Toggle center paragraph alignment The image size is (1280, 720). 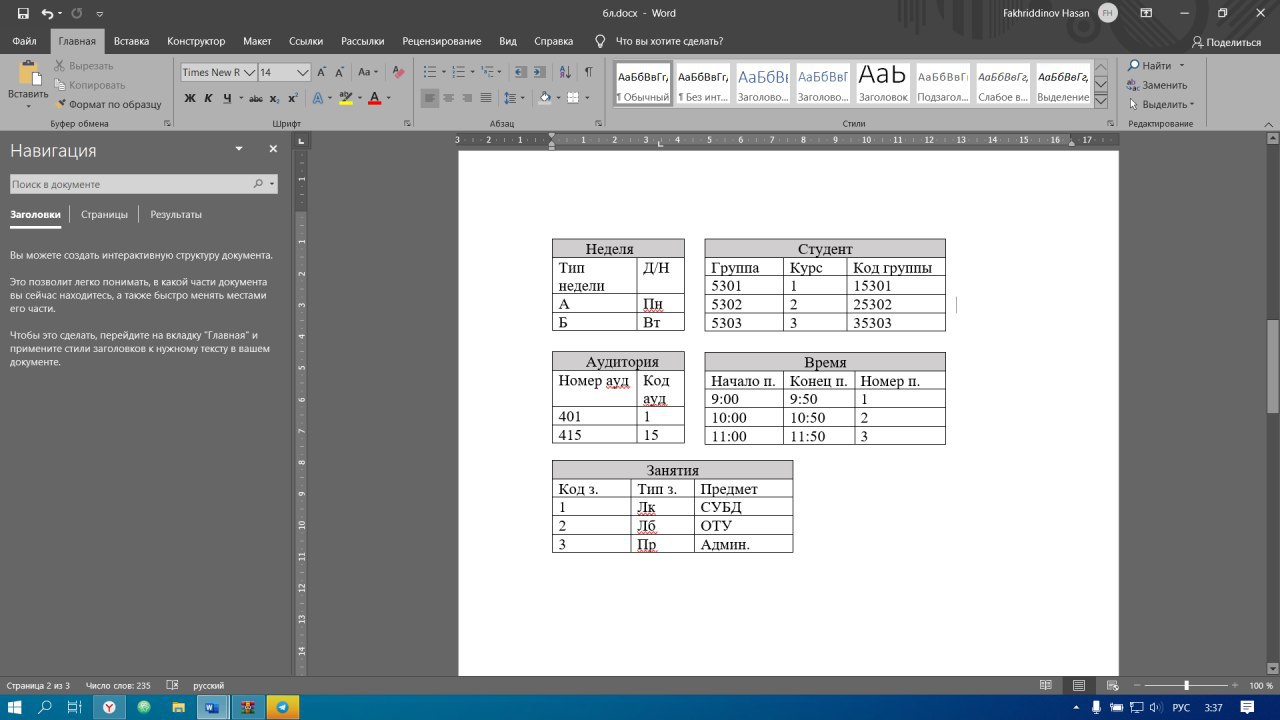point(448,98)
